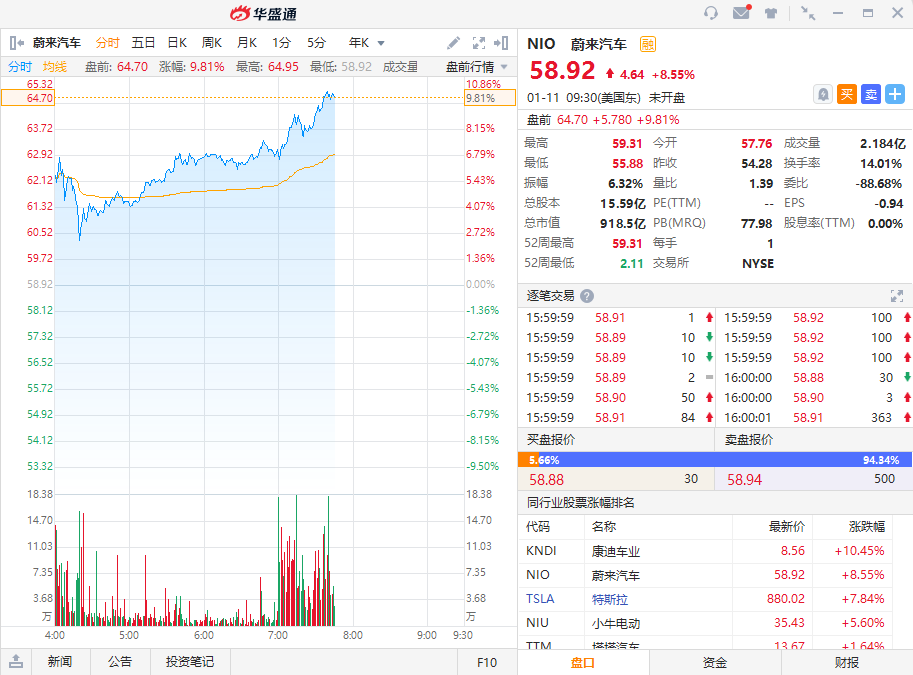Viewport: 913px width, 675px height.
Task: Collapse the right quote panel icon
Action: pyautogui.click(x=501, y=43)
